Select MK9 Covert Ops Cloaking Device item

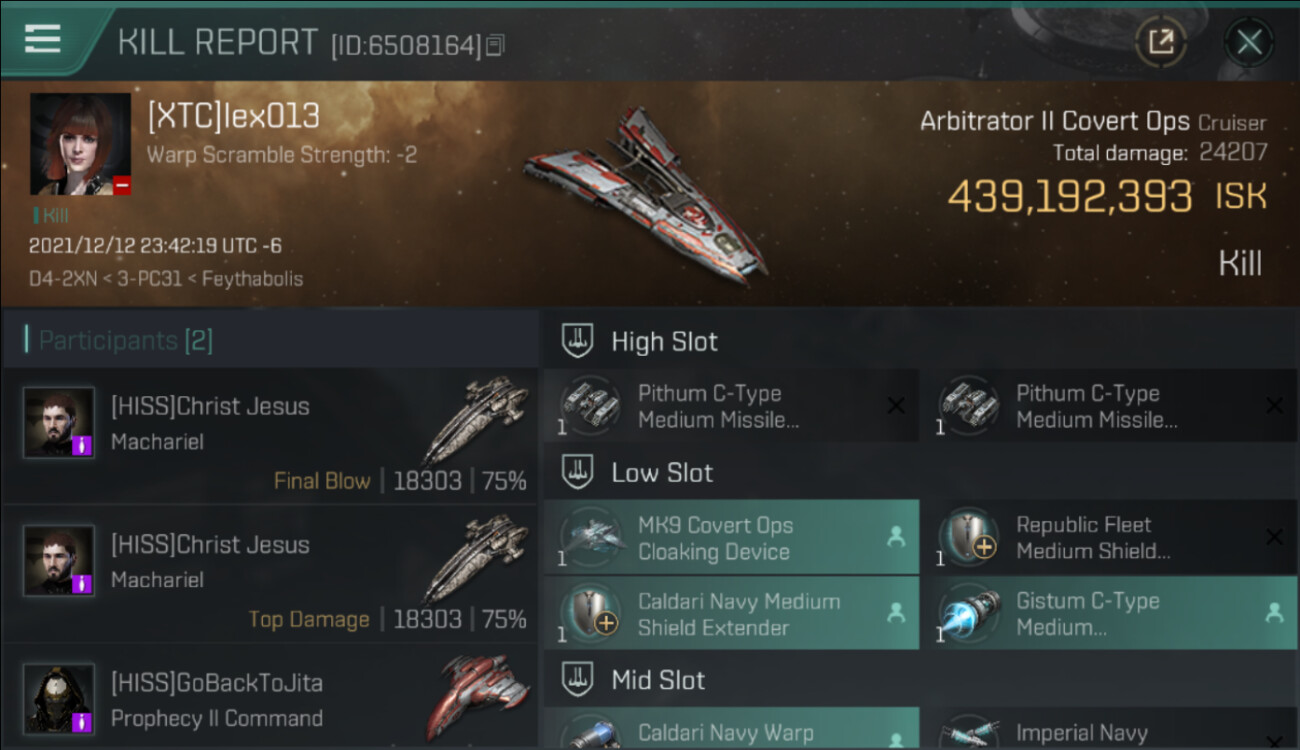coord(731,538)
